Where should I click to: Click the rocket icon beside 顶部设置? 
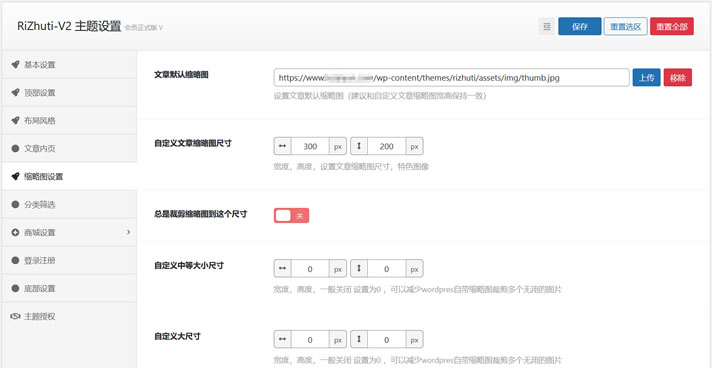point(15,93)
